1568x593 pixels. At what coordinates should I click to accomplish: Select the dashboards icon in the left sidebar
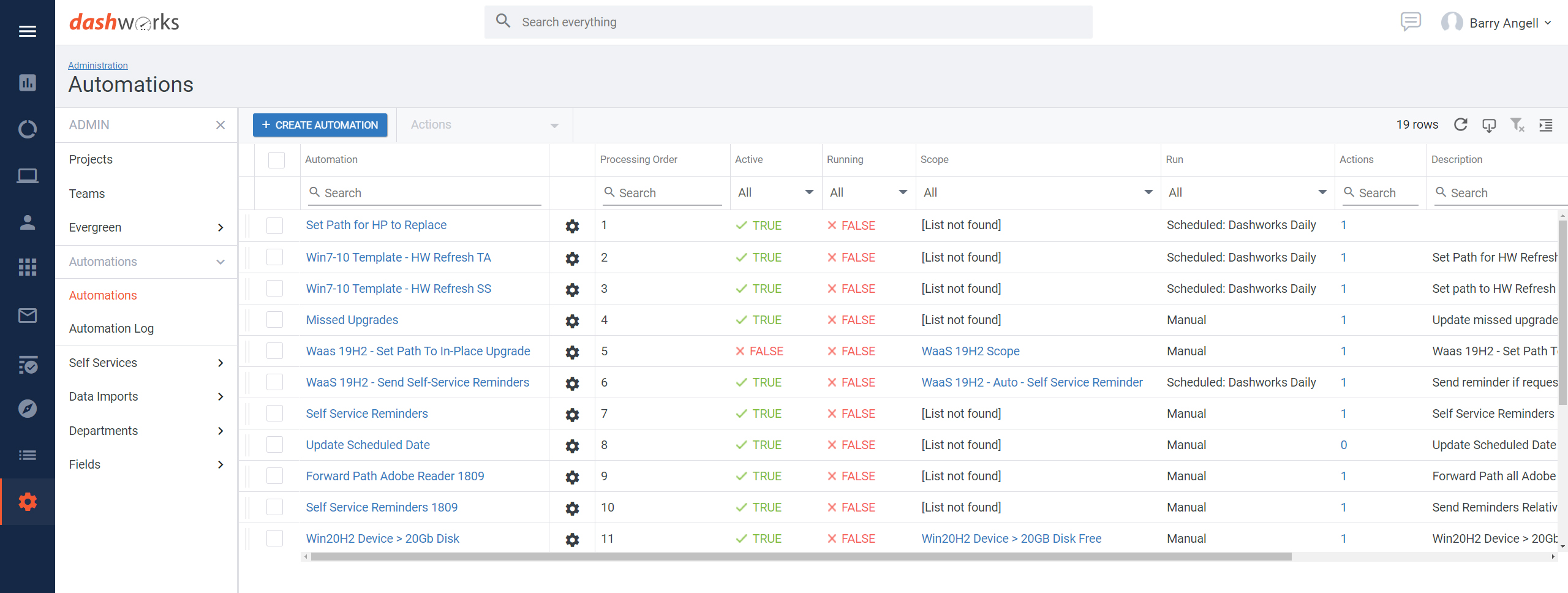pyautogui.click(x=28, y=83)
